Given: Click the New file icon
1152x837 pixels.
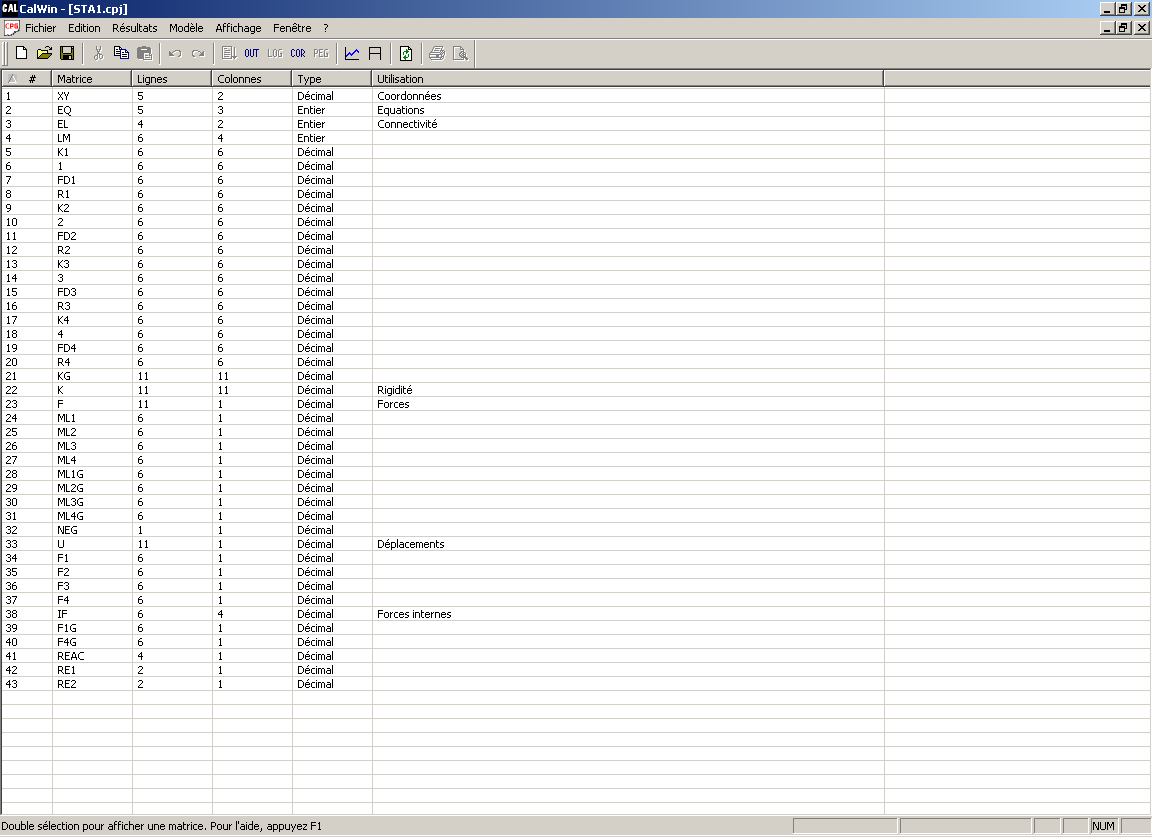Looking at the screenshot, I should pyautogui.click(x=21, y=53).
